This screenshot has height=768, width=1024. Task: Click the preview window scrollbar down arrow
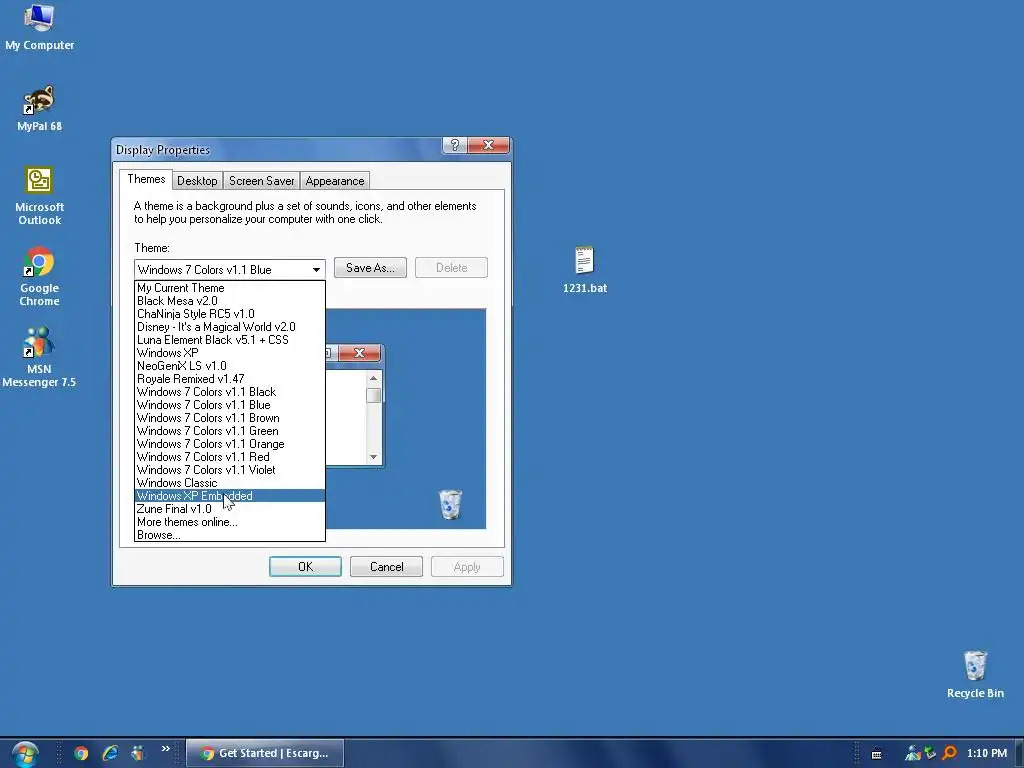click(374, 457)
